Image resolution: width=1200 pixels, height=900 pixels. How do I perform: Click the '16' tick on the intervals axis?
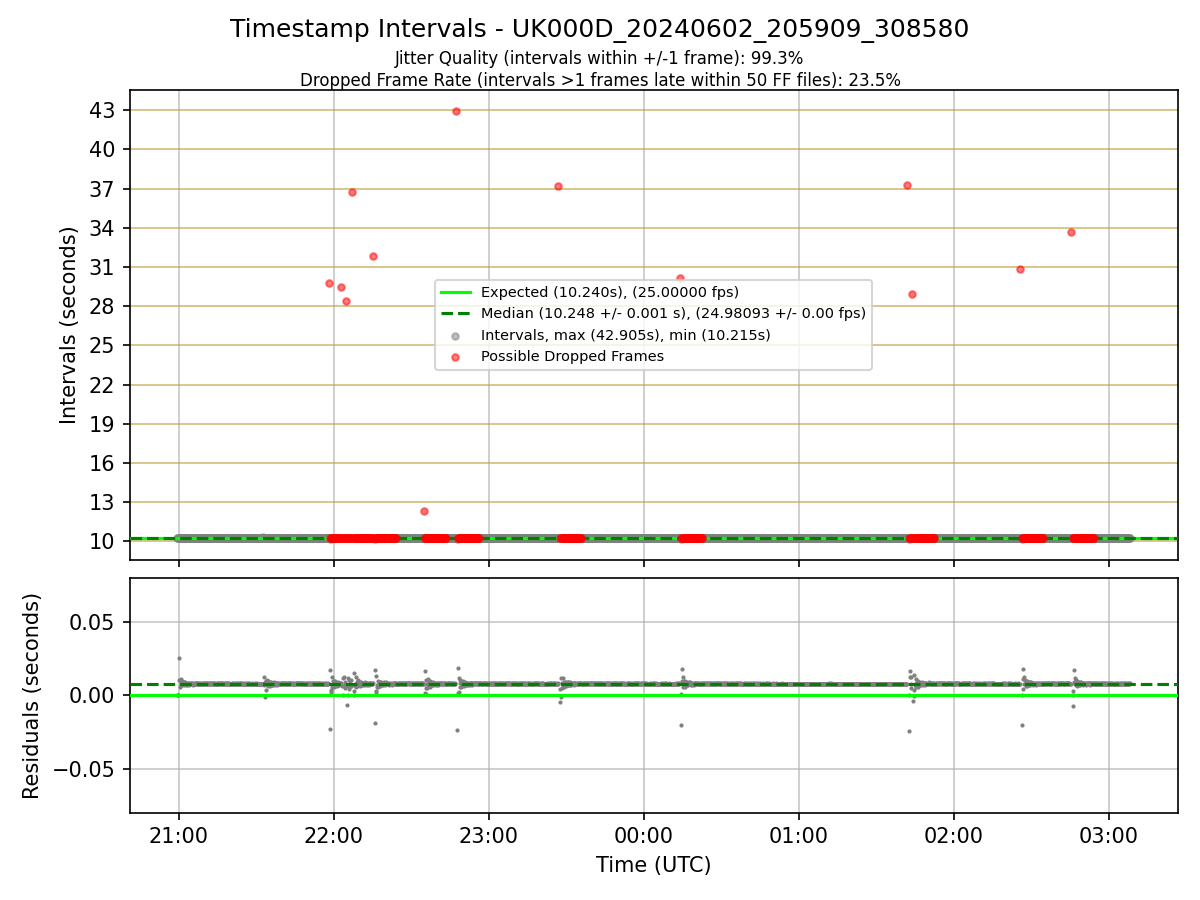[103, 463]
